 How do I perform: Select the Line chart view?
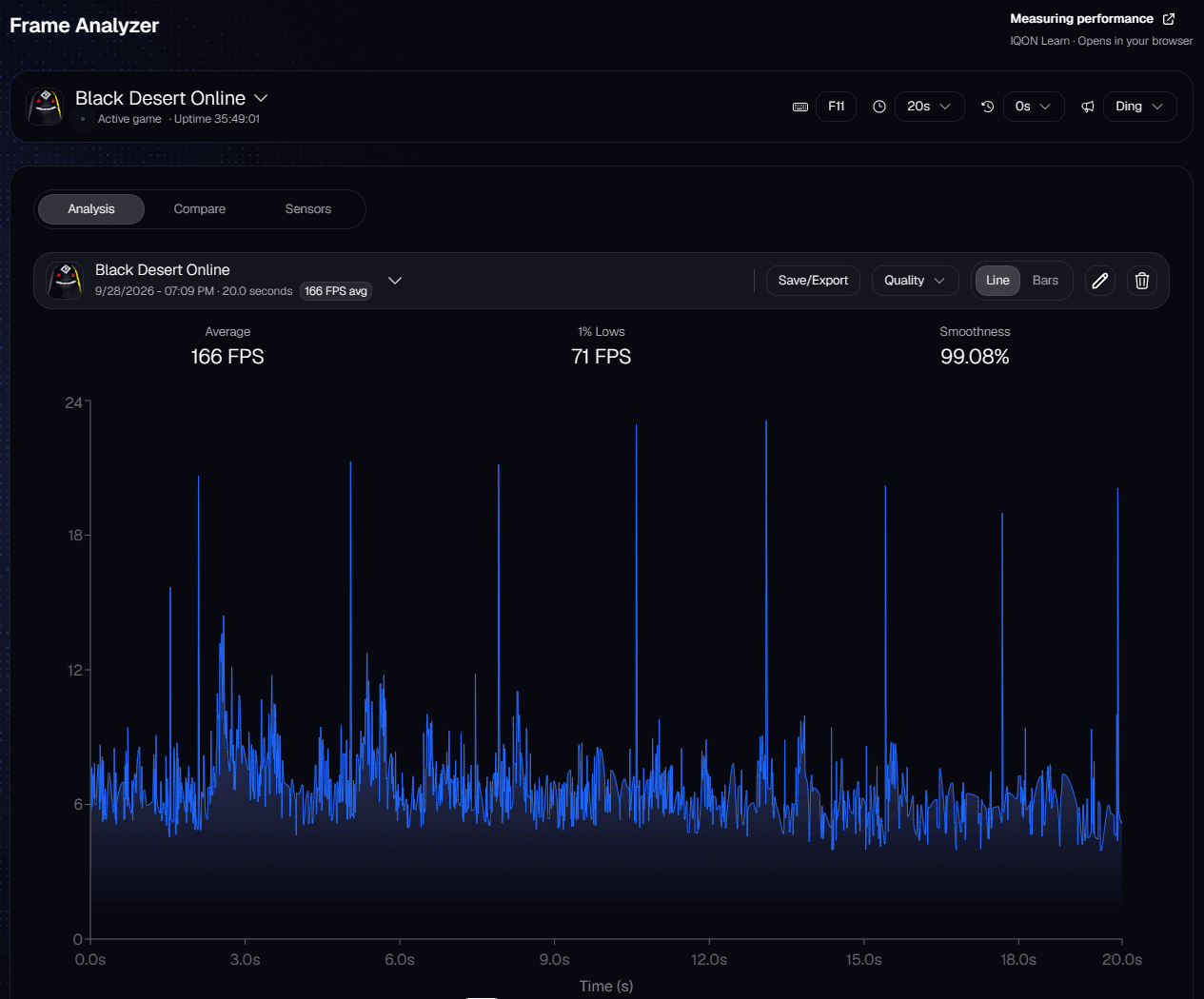tap(997, 281)
